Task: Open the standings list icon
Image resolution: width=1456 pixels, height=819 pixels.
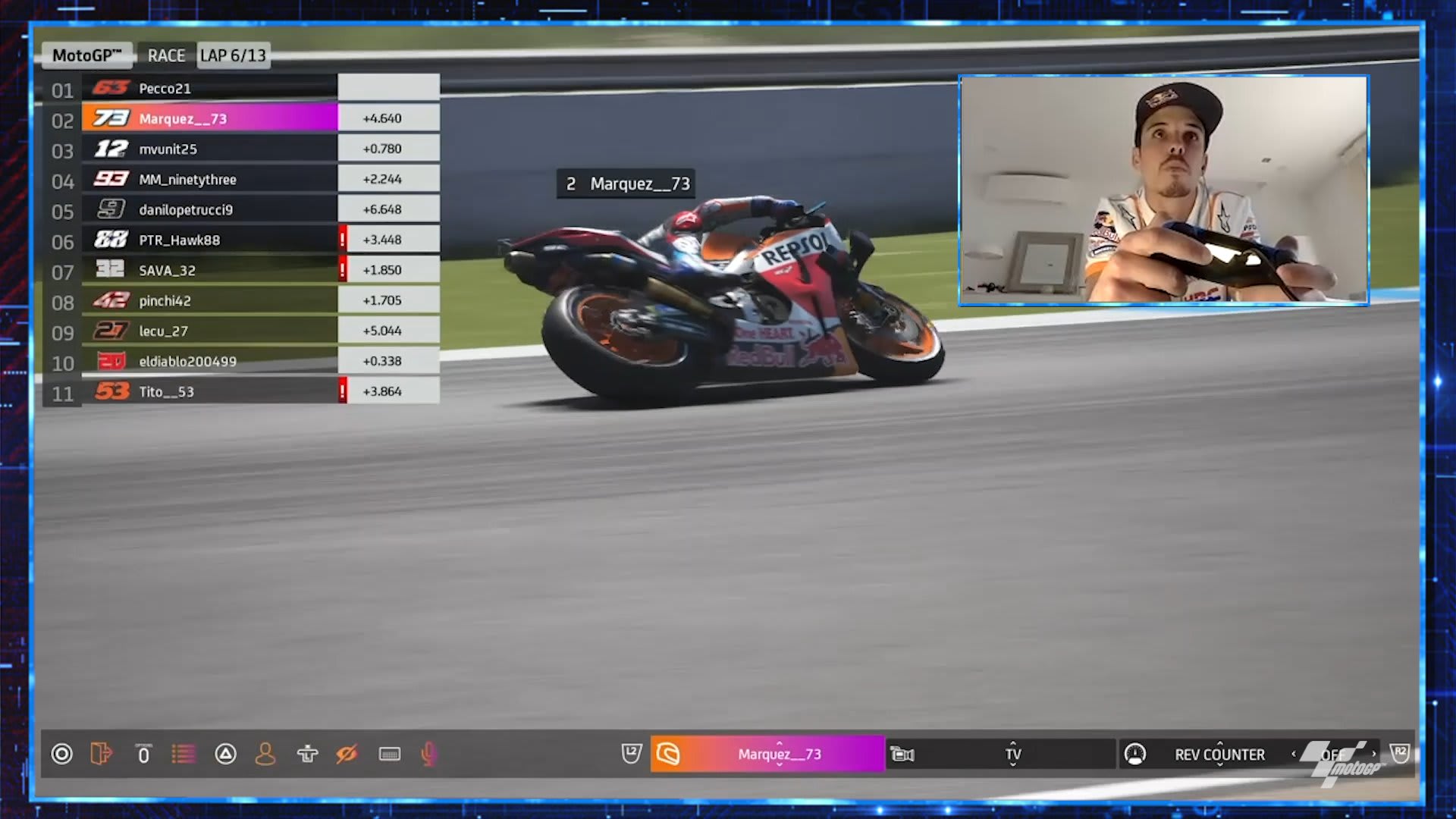Action: point(183,754)
